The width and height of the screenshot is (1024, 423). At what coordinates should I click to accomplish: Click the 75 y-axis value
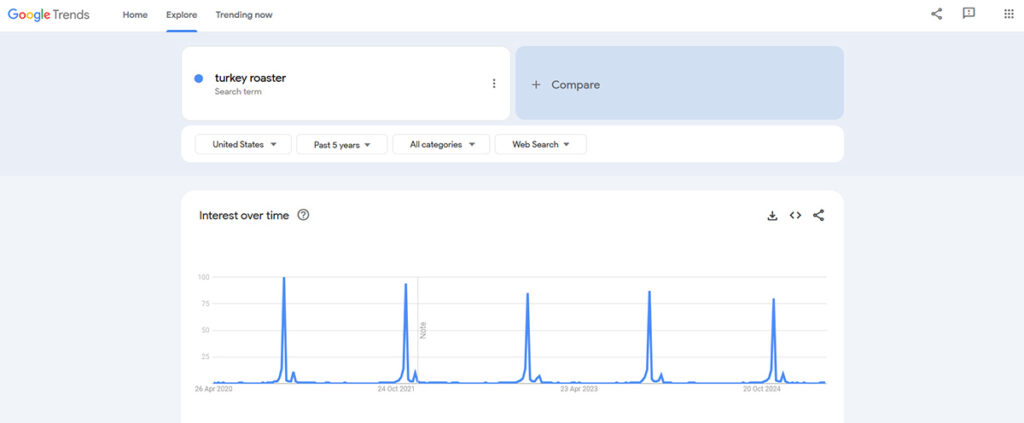[205, 304]
